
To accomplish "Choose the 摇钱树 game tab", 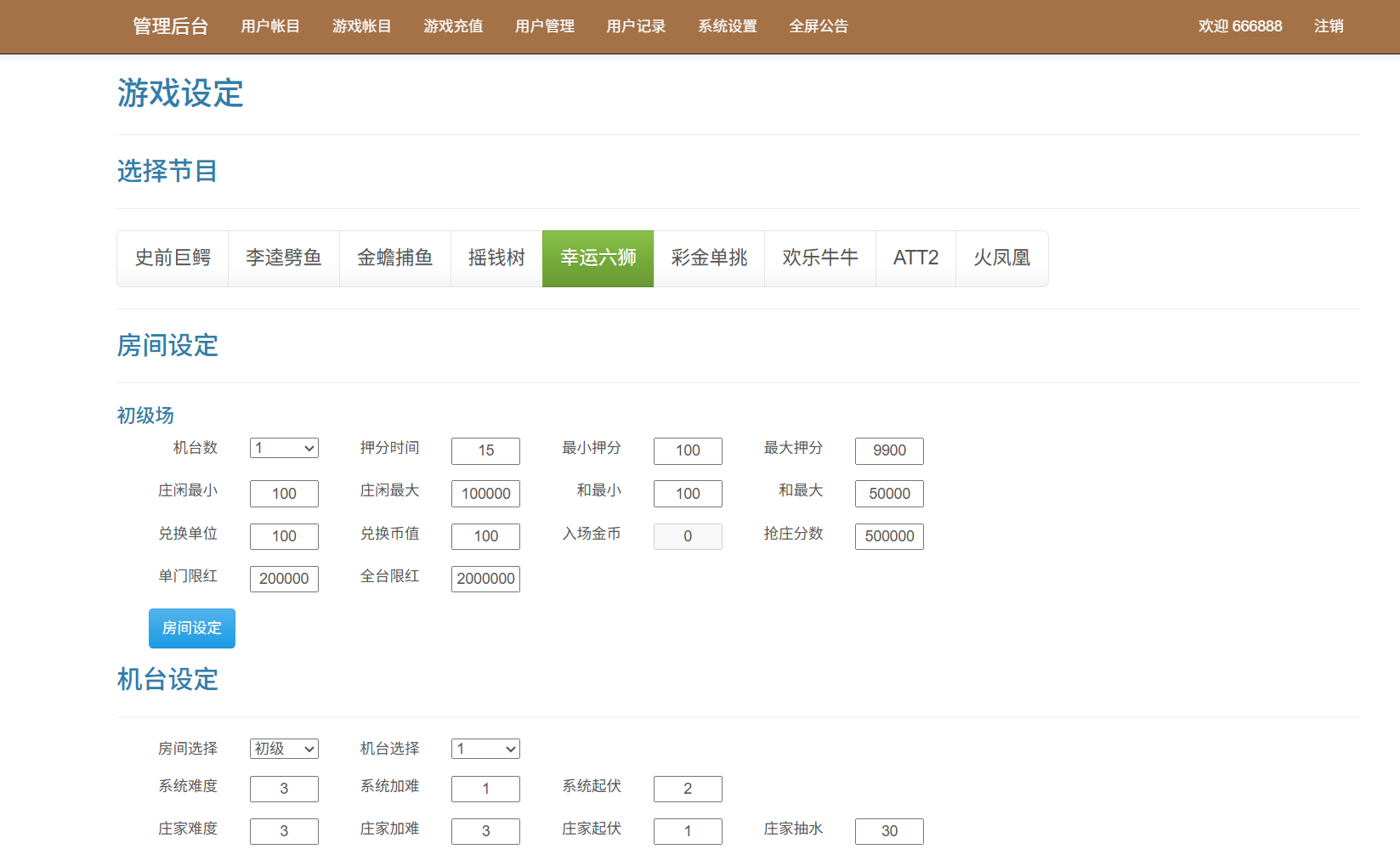I will point(496,258).
